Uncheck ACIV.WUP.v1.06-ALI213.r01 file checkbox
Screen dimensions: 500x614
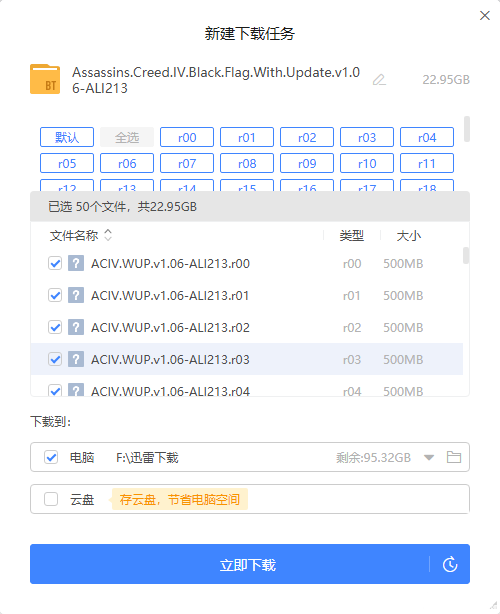55,295
